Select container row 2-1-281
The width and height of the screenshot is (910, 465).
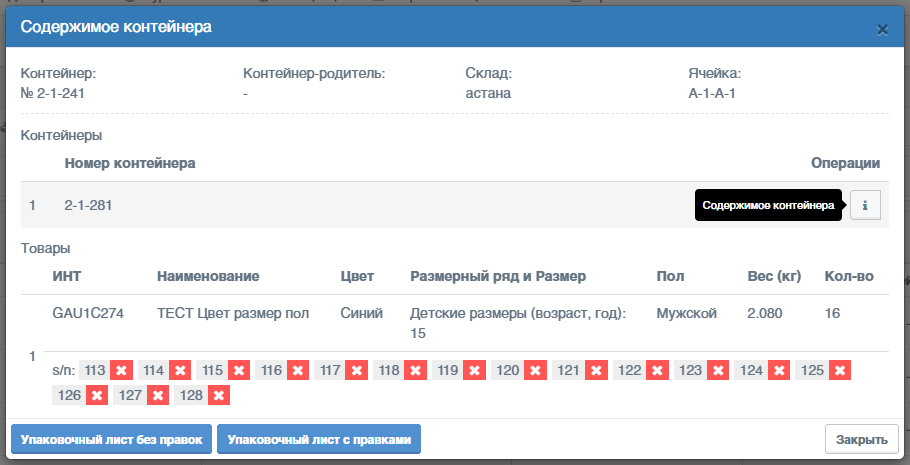tap(455, 205)
